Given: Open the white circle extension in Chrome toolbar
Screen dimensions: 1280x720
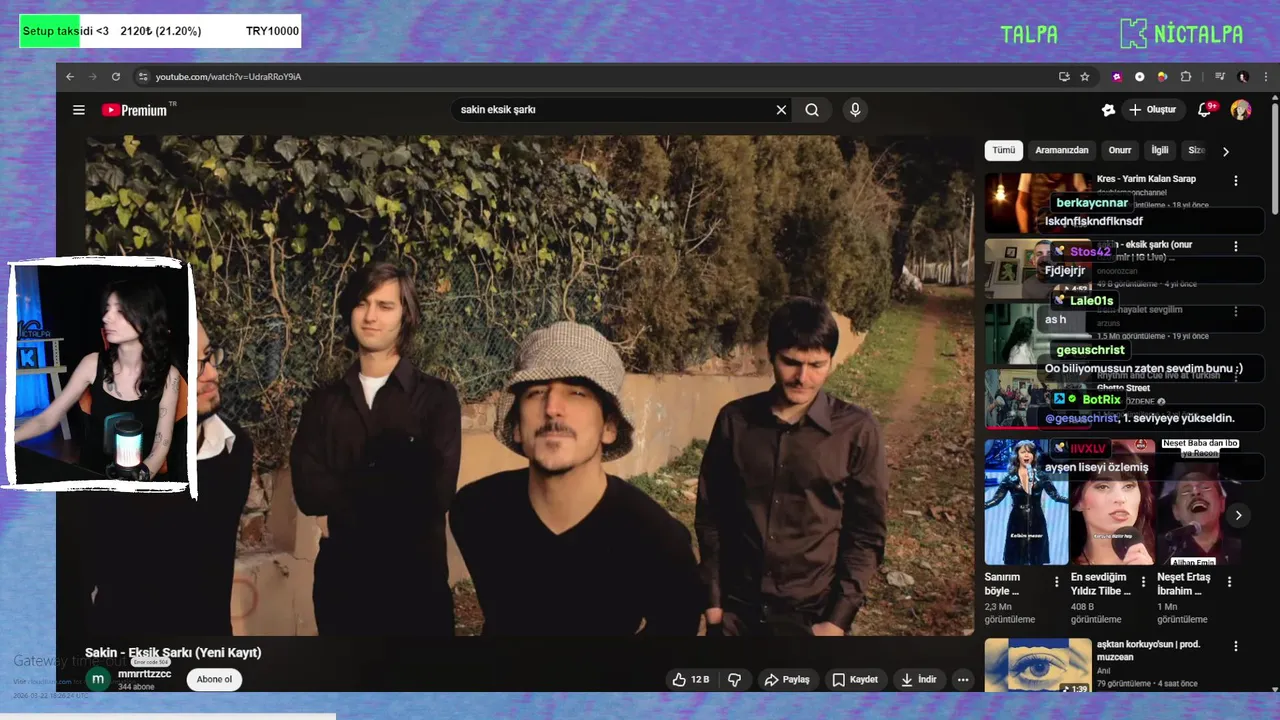Looking at the screenshot, I should click(1140, 77).
